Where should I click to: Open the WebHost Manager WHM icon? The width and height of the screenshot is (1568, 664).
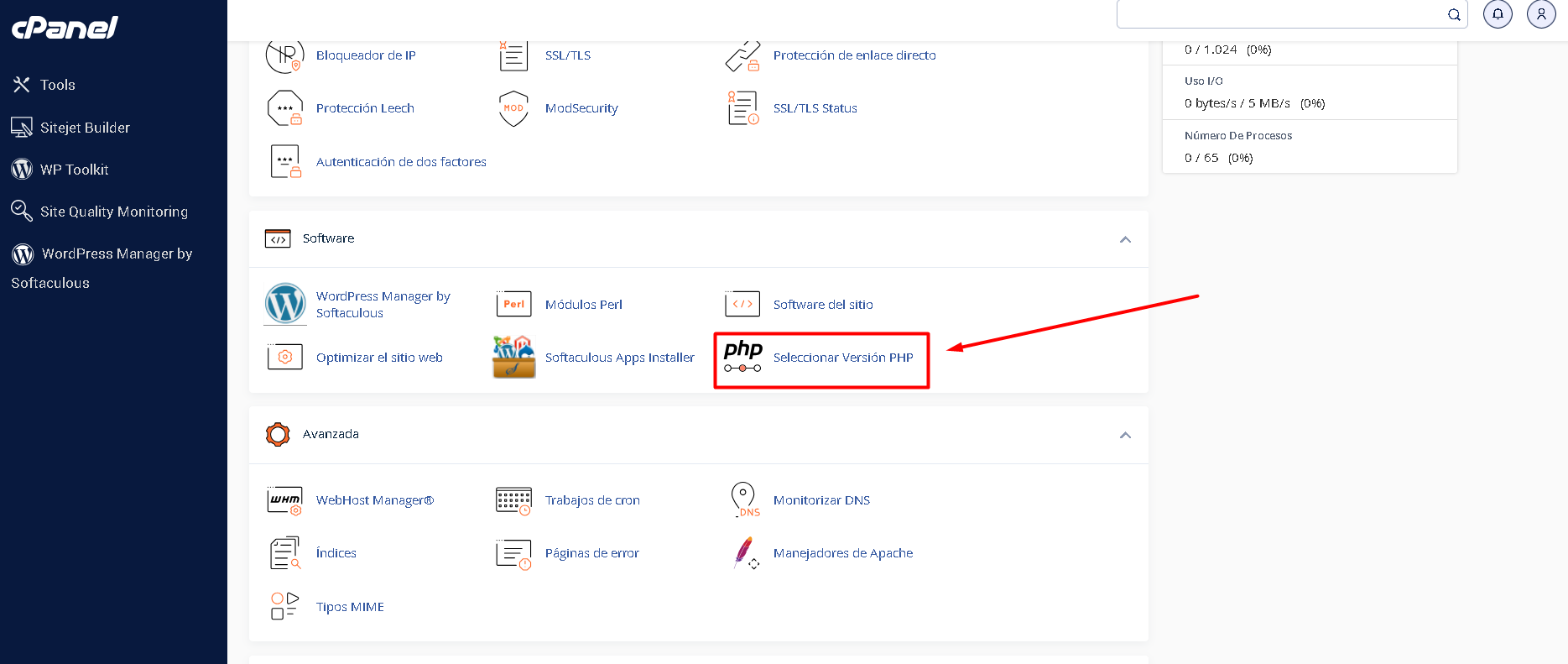pyautogui.click(x=284, y=500)
